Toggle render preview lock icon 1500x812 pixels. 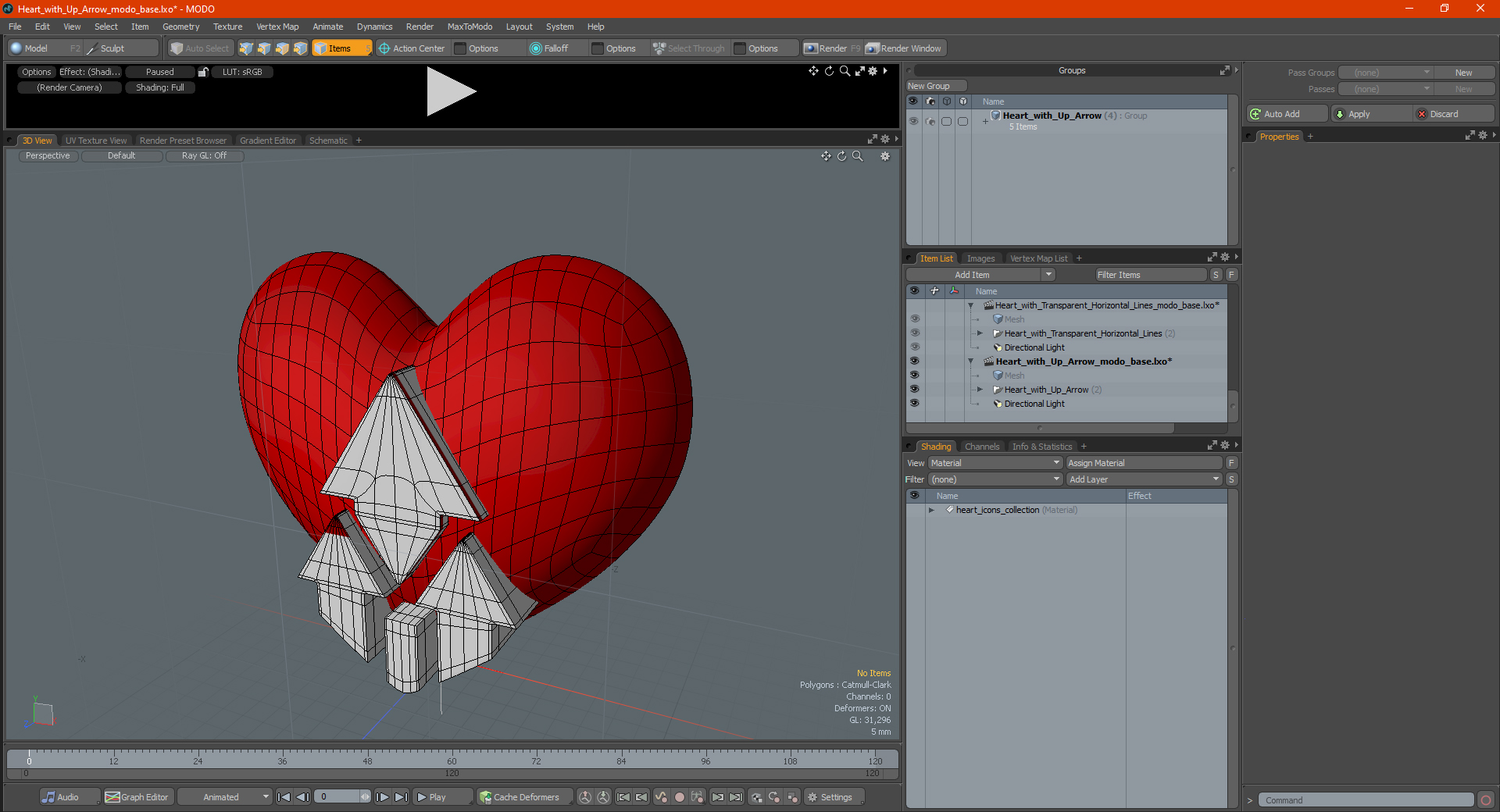203,72
